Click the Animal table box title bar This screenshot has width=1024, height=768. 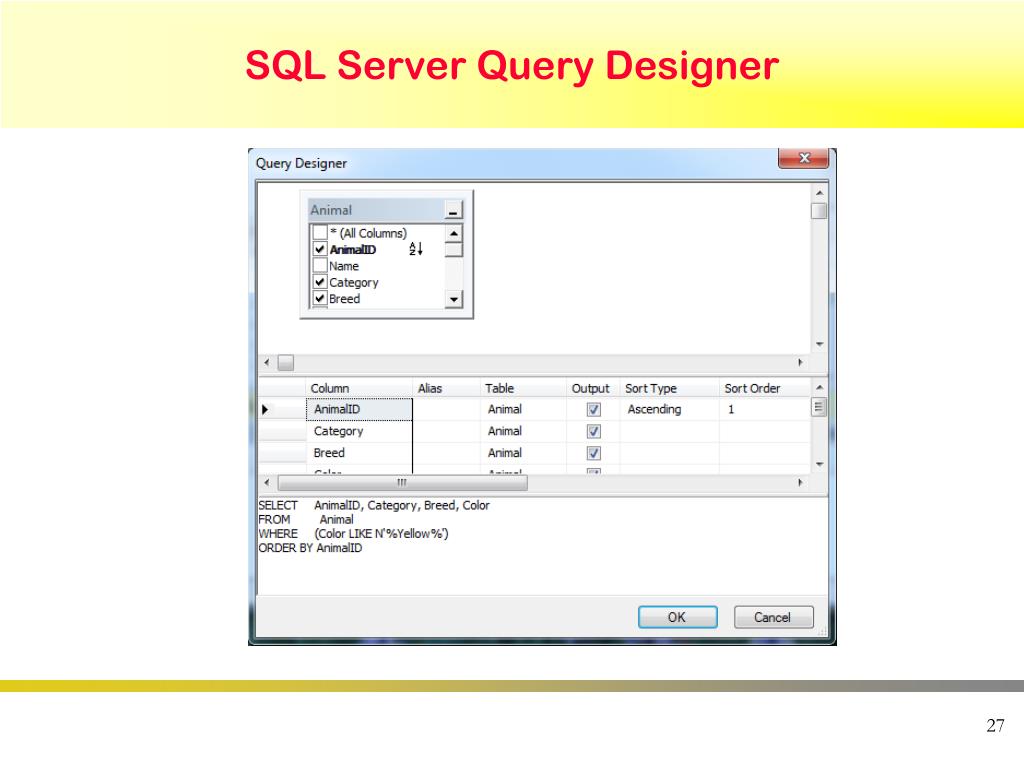click(376, 210)
